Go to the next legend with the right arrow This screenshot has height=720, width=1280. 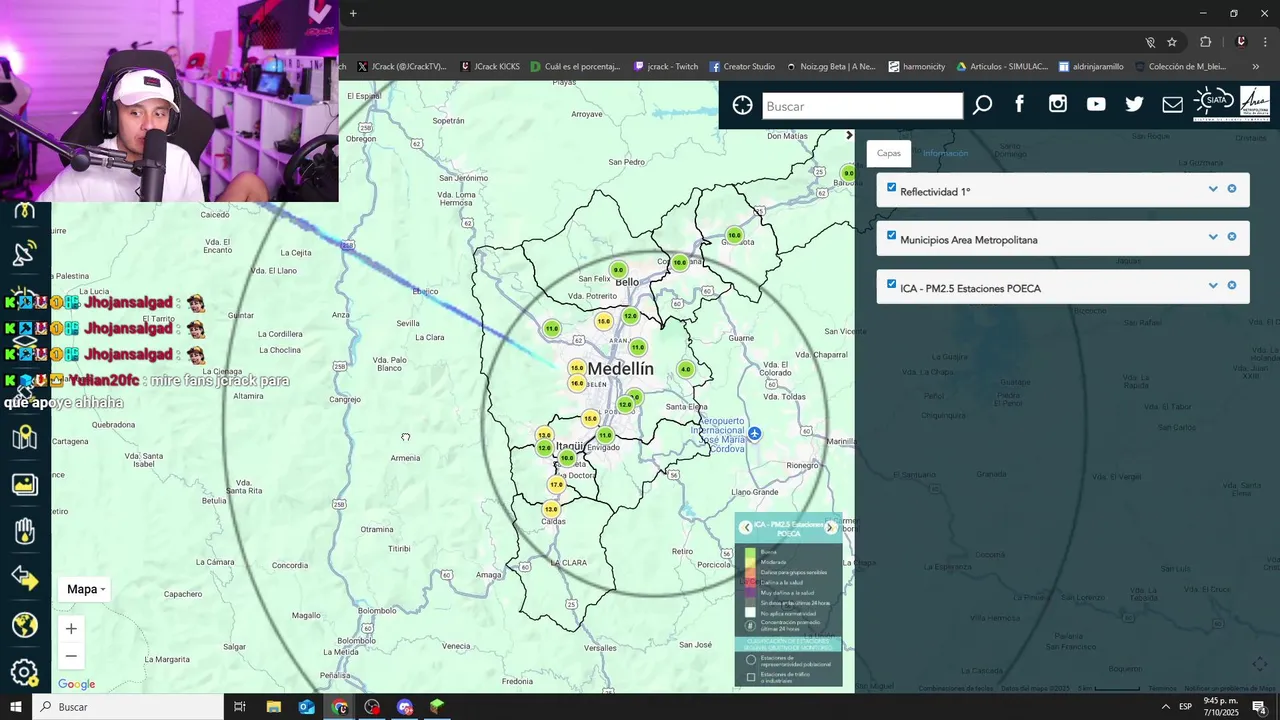point(830,528)
